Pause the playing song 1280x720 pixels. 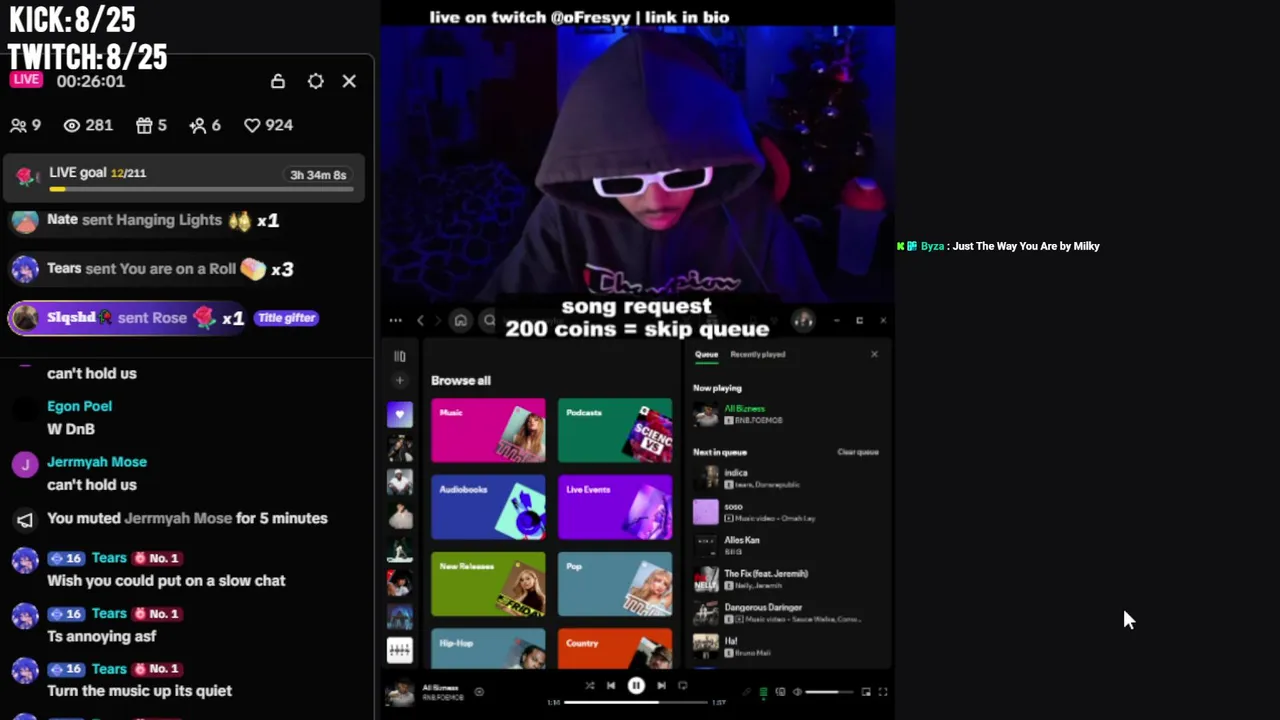pyautogui.click(x=636, y=686)
